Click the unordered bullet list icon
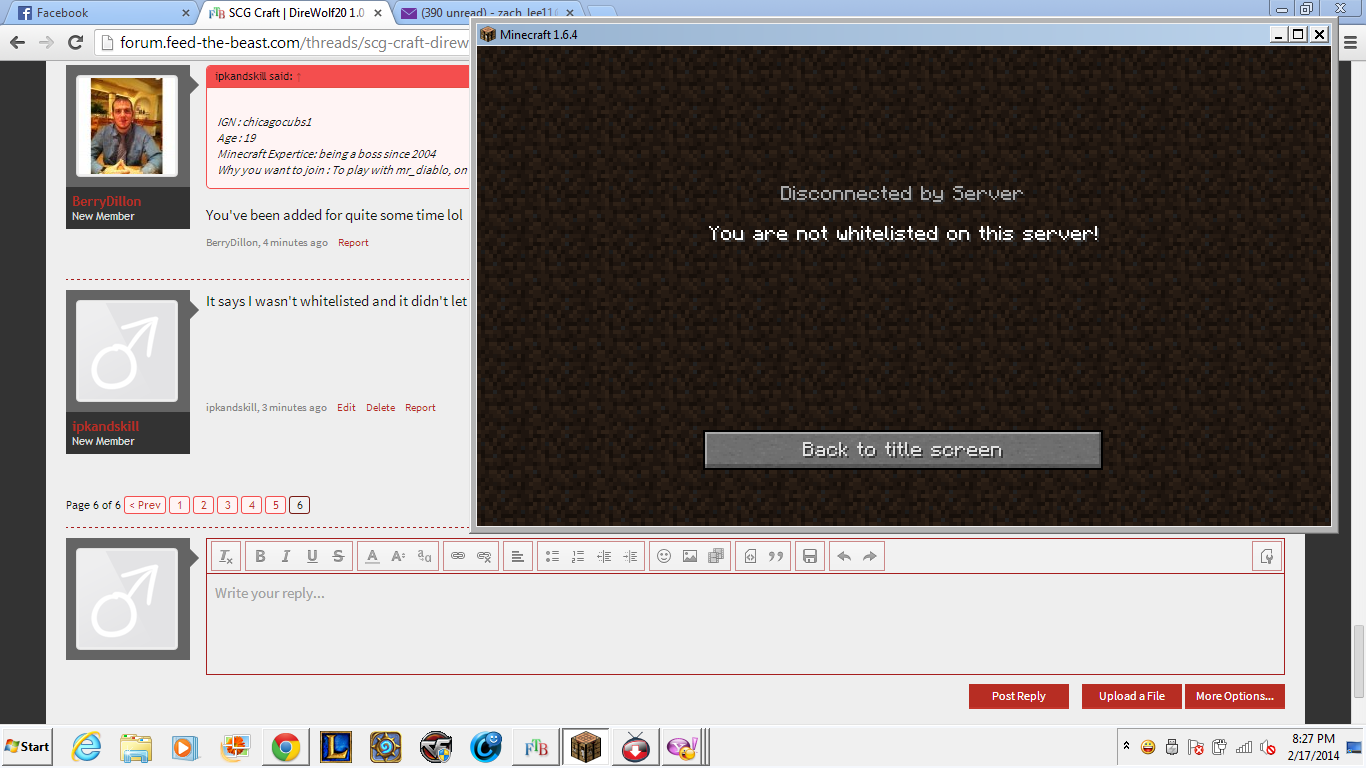 552,557
